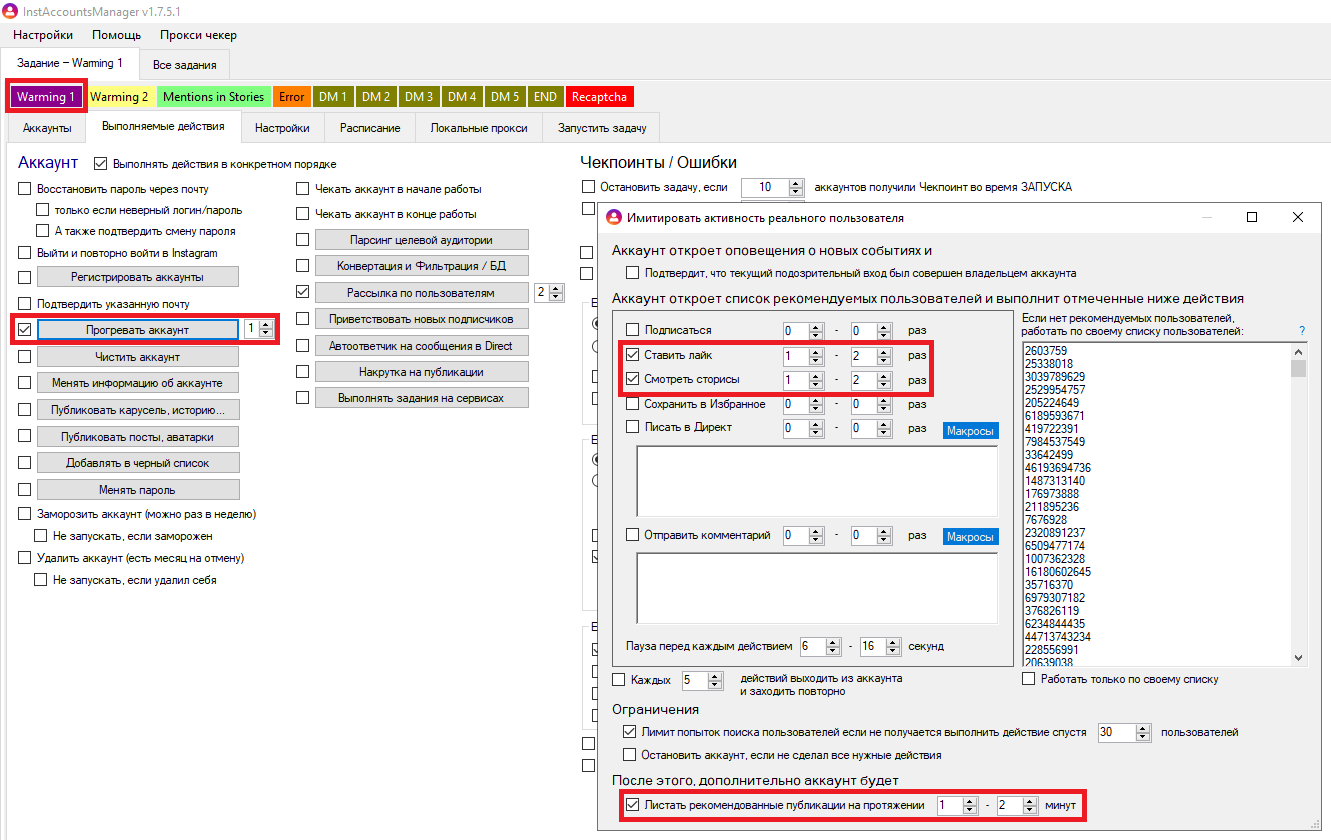Select the Mentions in Stories tab
Screen dimensions: 1331x840
(213, 97)
